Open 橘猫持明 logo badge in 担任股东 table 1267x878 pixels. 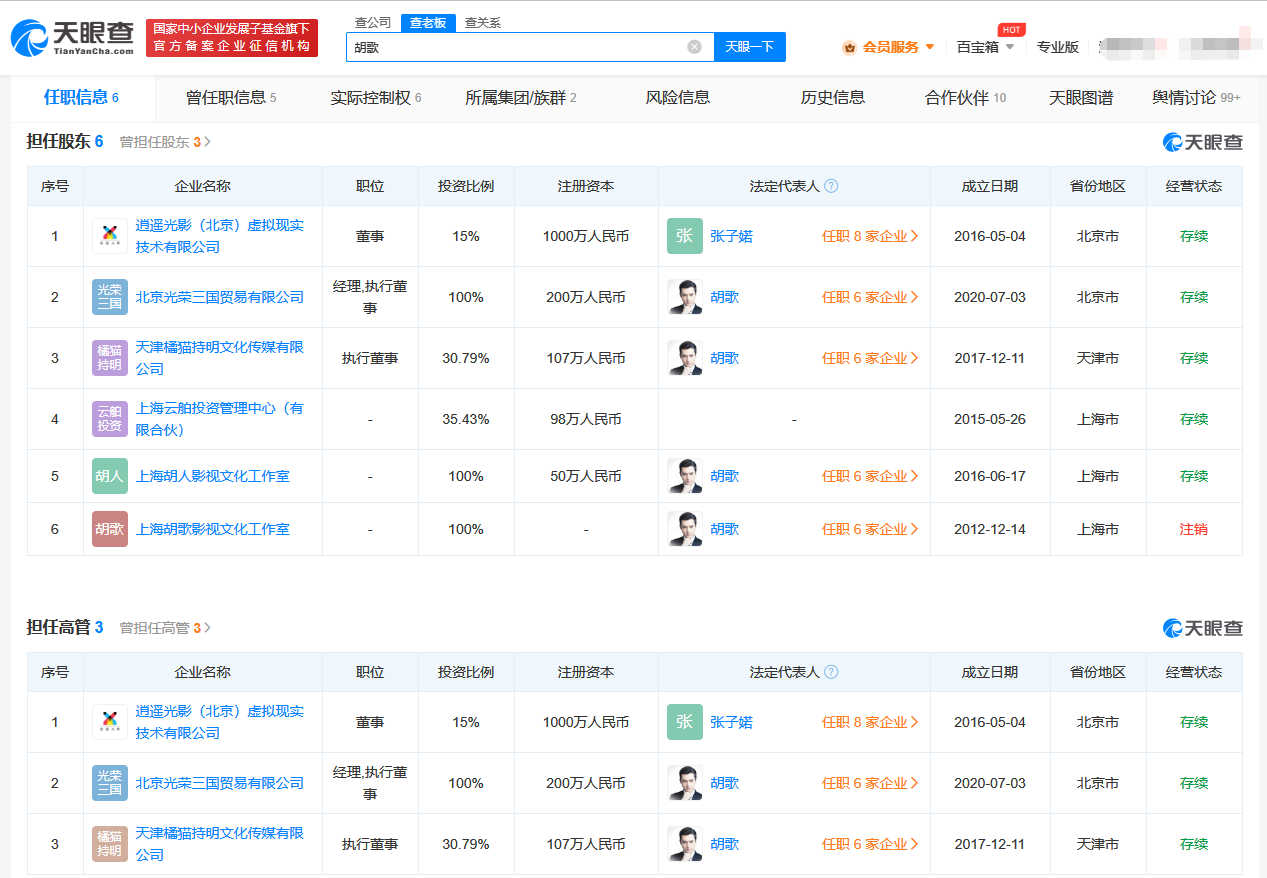tap(110, 358)
